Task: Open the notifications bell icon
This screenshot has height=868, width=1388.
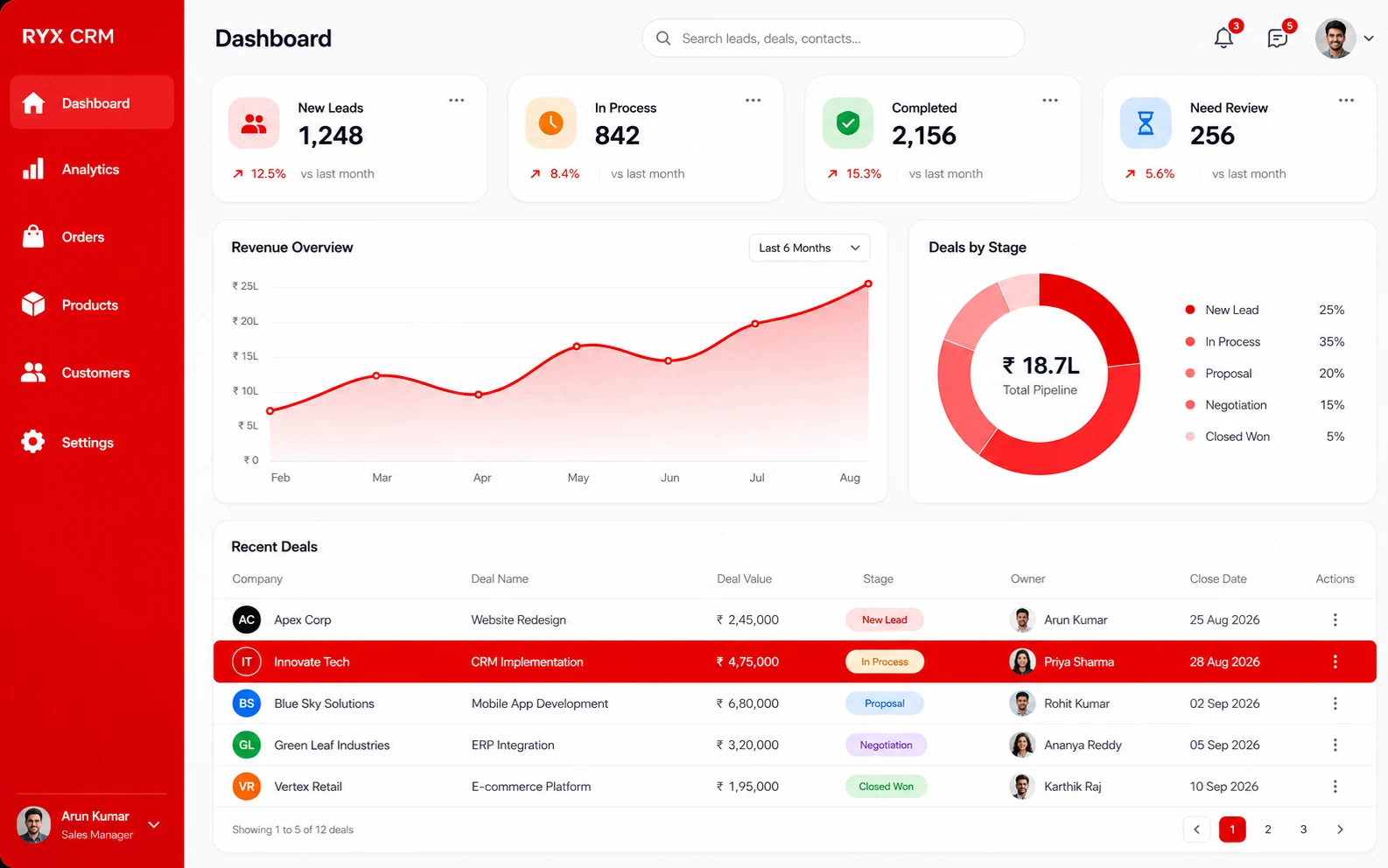Action: pos(1223,38)
